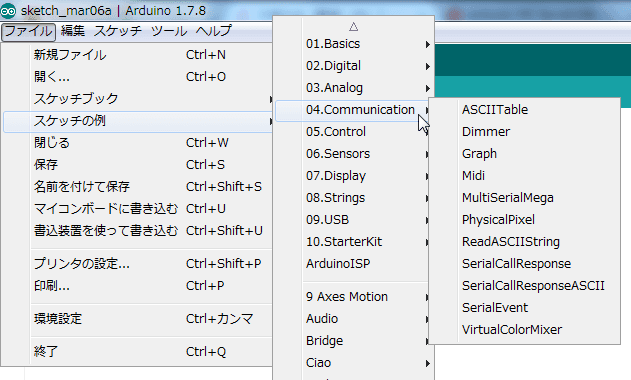Expand 03.Analog examples submenu
This screenshot has height=380, width=631.
pos(353,88)
